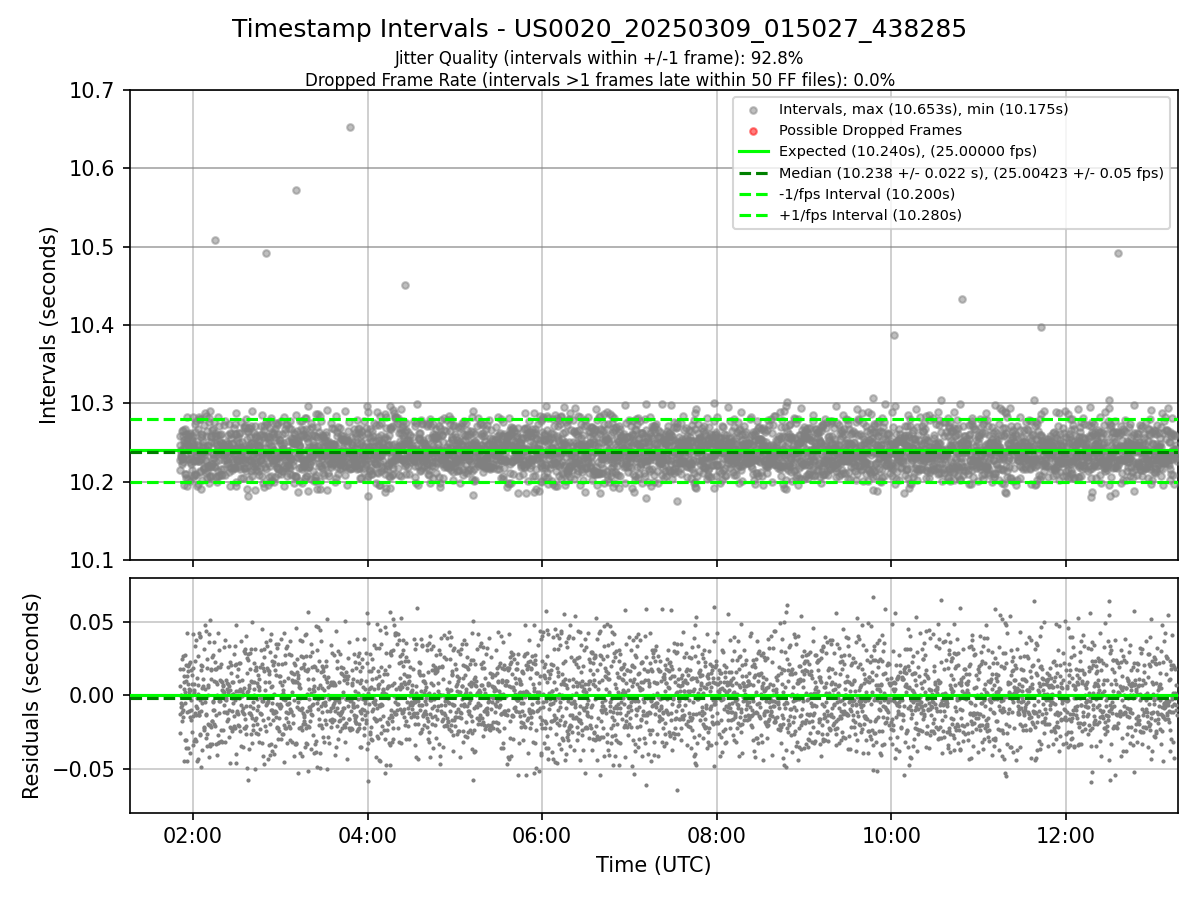This screenshot has height=900, width=1200.
Task: Click the 'Dropped Frame Rate' 0.0% subtitle line
Action: pos(599,79)
